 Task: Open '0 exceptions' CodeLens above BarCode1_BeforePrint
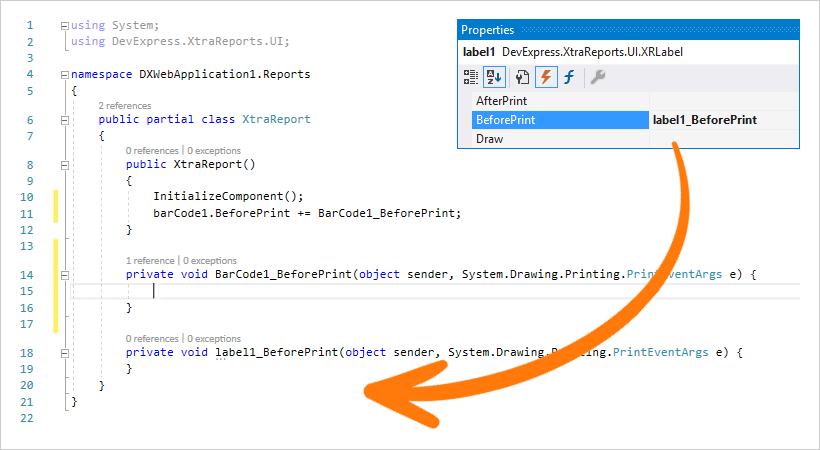210,261
